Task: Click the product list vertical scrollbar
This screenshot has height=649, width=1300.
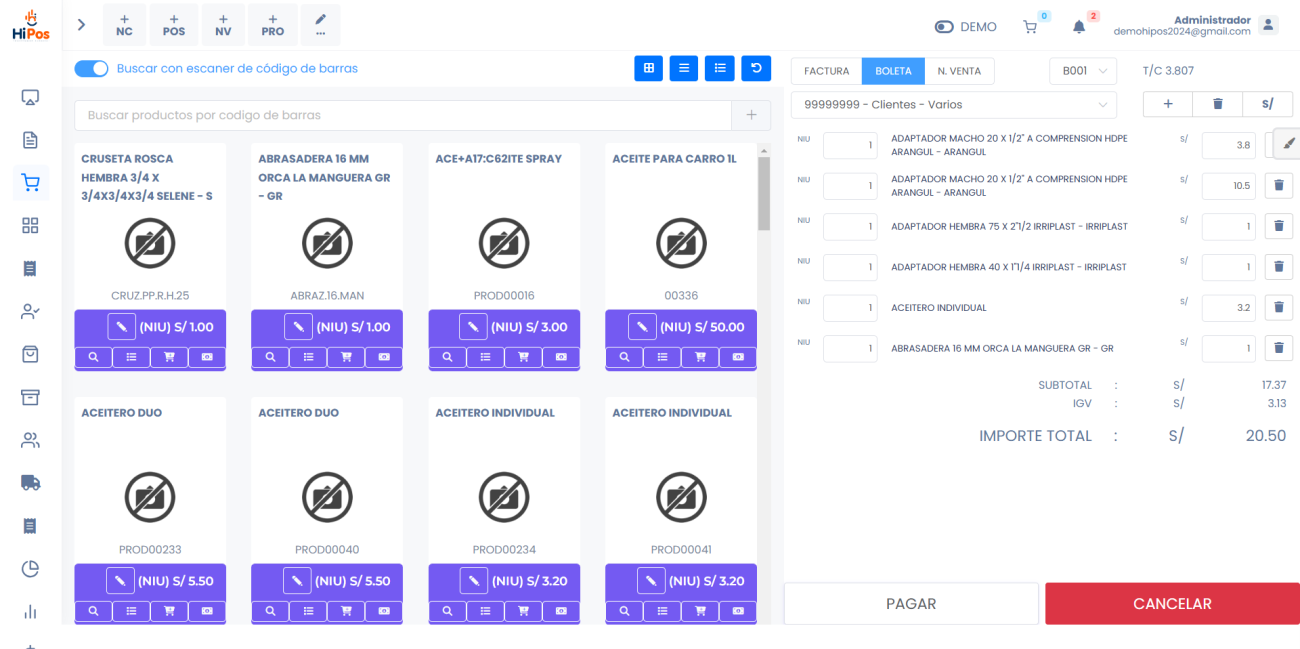Action: pyautogui.click(x=764, y=195)
